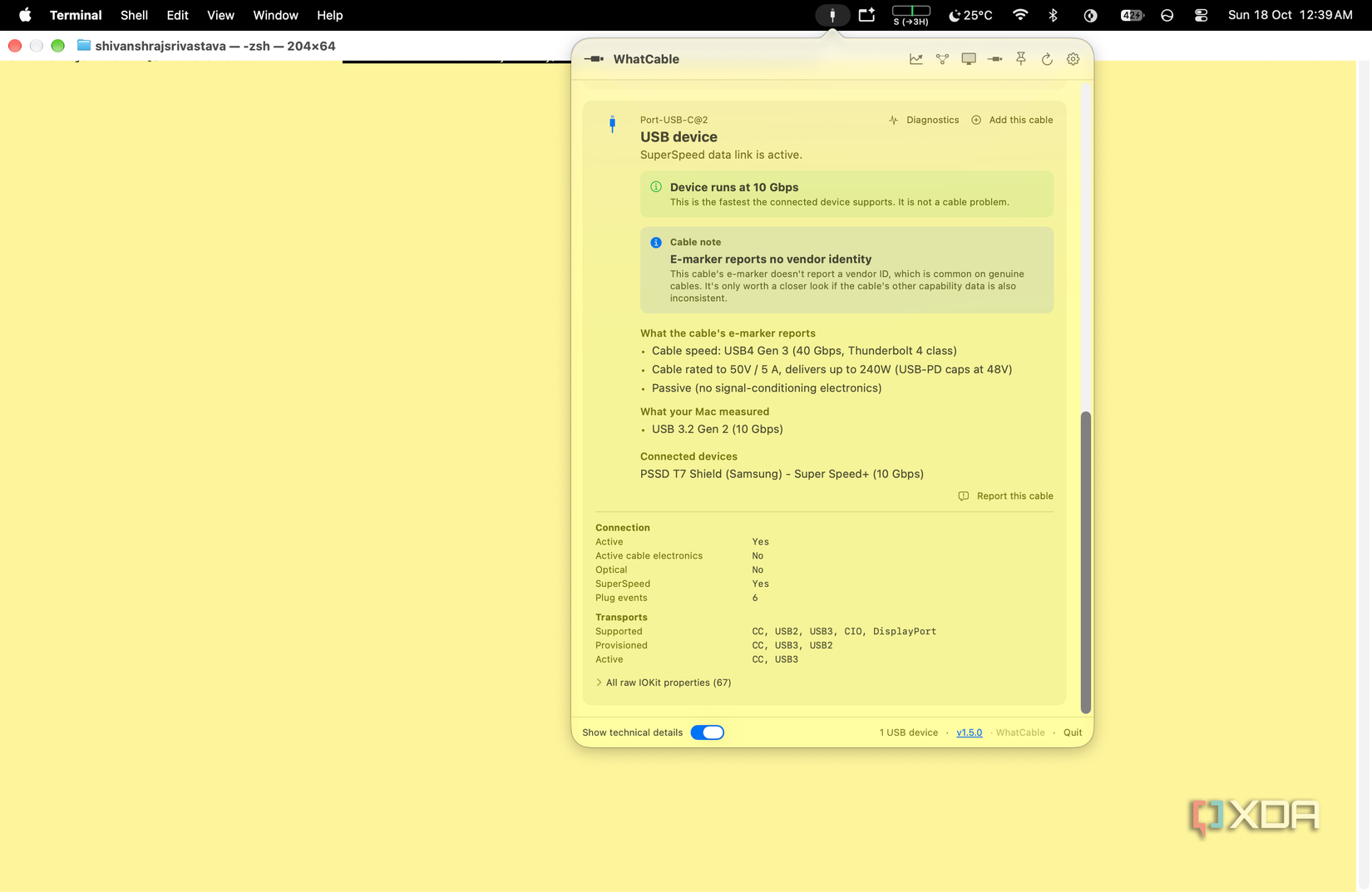Click the PSSD T7 Shield (Samsung) device text
The width and height of the screenshot is (1372, 892).
[x=782, y=474]
